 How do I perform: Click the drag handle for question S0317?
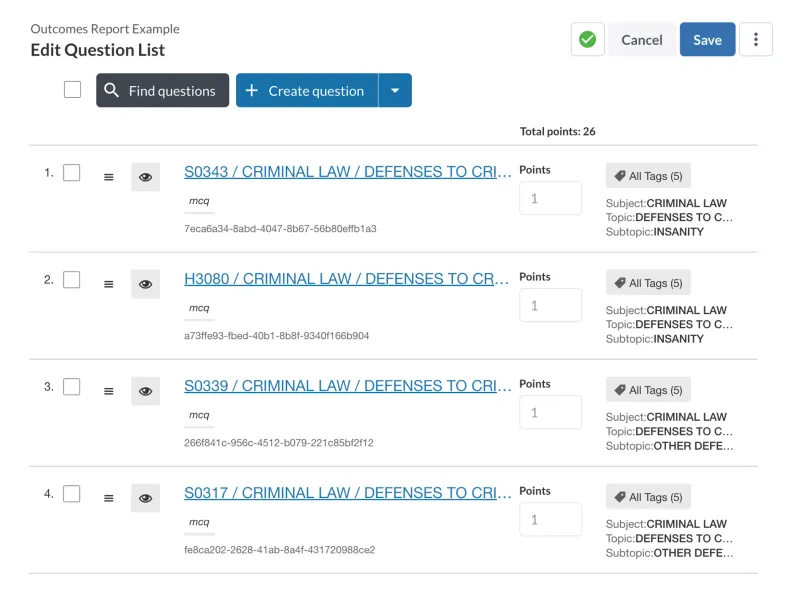(x=109, y=499)
